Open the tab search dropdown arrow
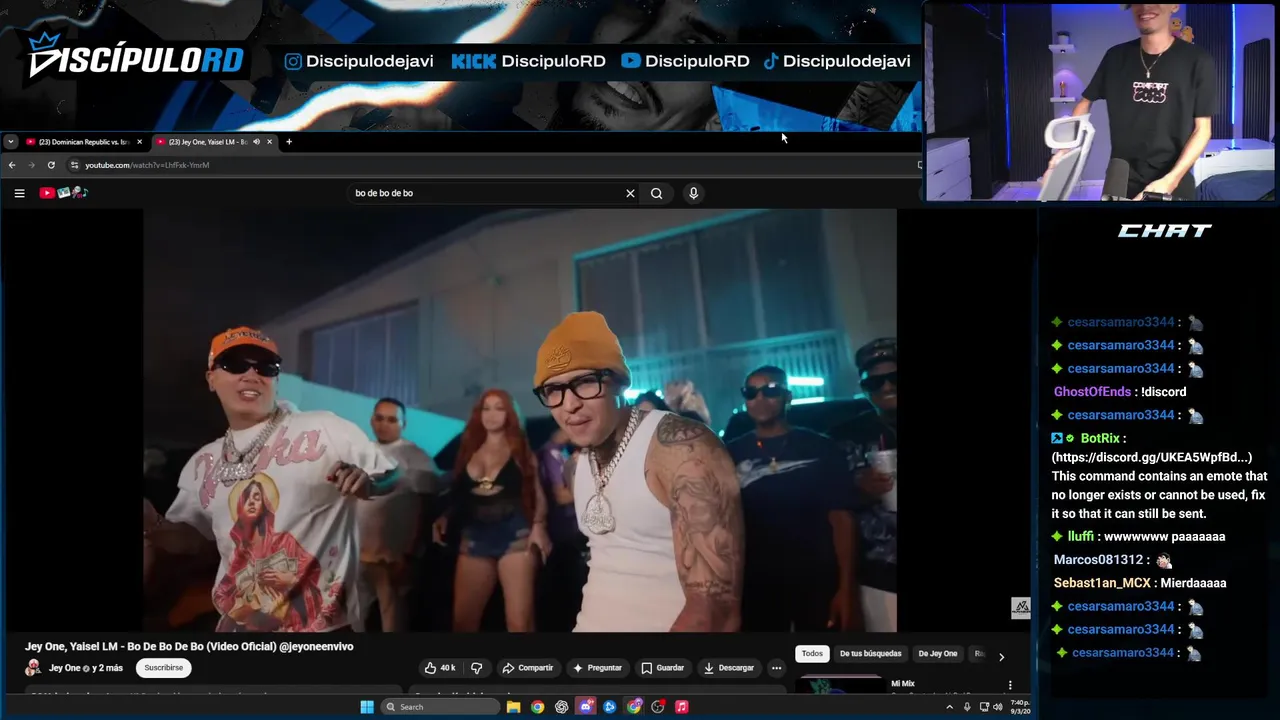1280x720 pixels. (10, 142)
